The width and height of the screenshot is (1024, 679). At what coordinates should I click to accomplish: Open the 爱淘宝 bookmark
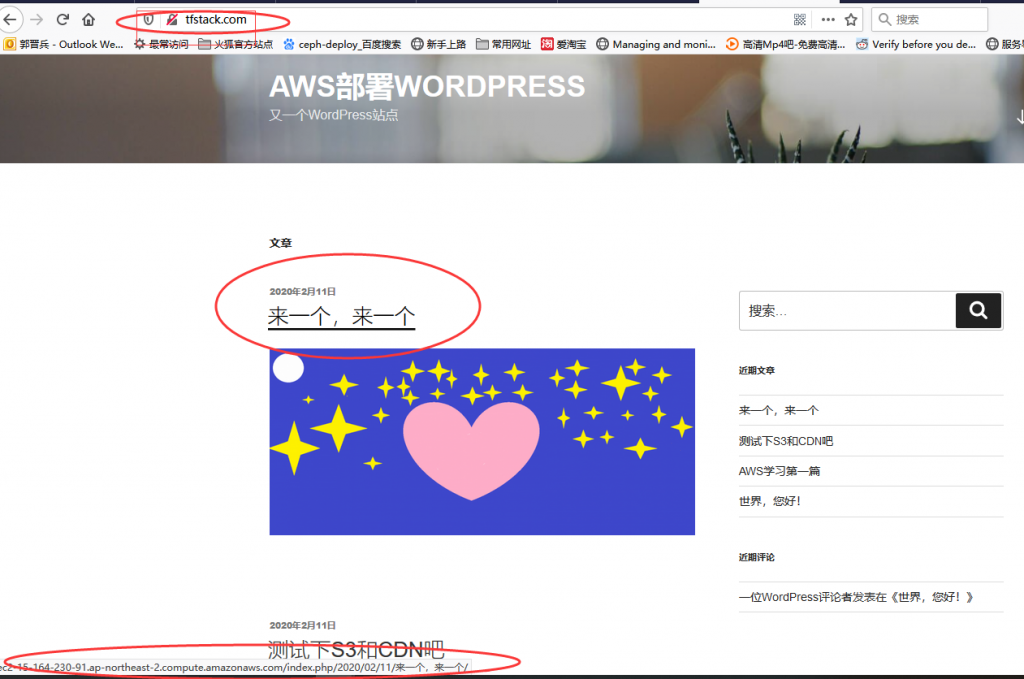click(x=564, y=44)
